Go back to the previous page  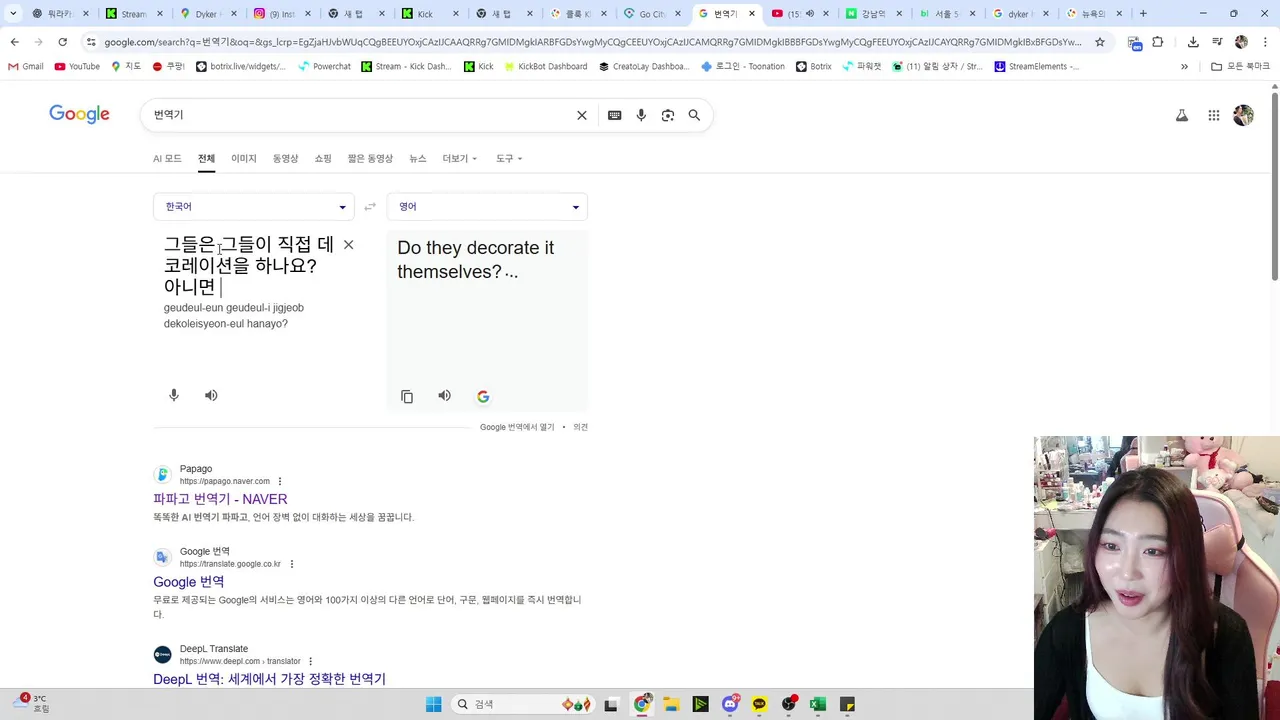(x=14, y=42)
